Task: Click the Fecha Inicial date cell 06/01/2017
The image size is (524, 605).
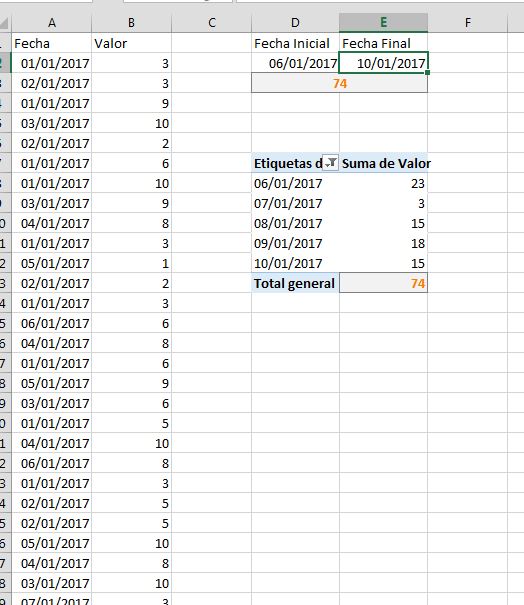Action: click(295, 63)
